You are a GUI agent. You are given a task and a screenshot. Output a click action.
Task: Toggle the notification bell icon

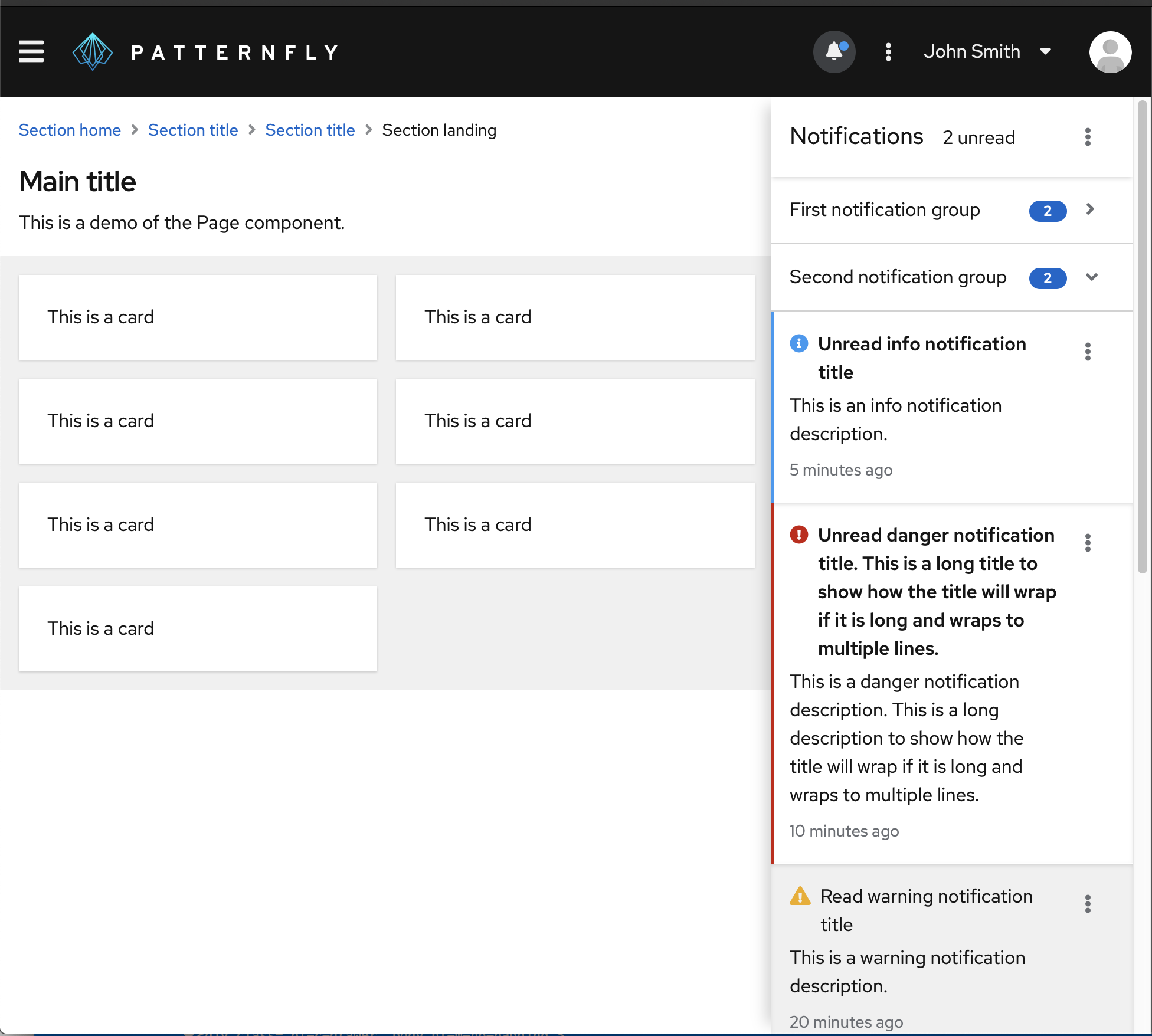[834, 52]
